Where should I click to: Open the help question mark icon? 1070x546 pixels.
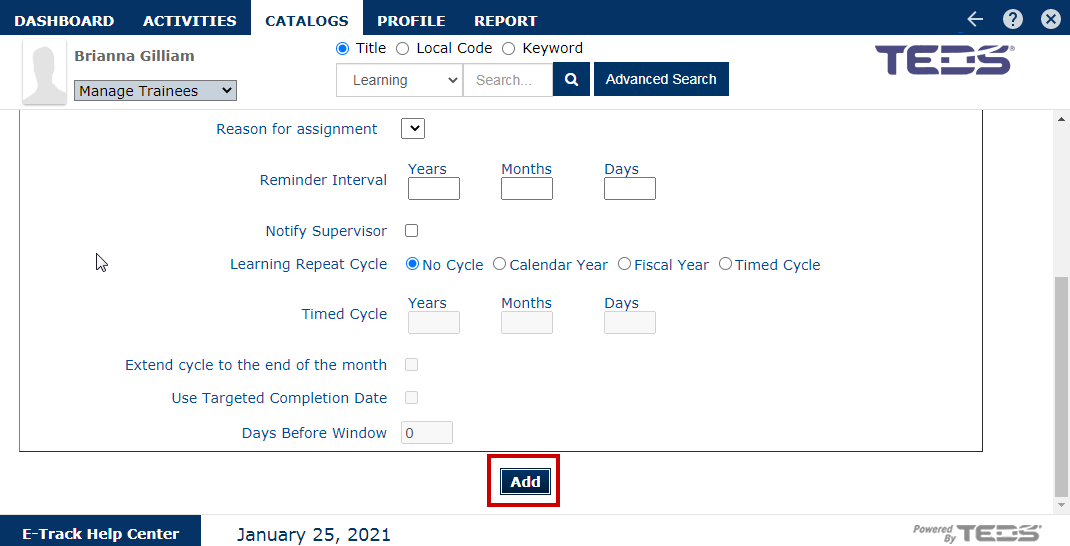(x=1013, y=19)
